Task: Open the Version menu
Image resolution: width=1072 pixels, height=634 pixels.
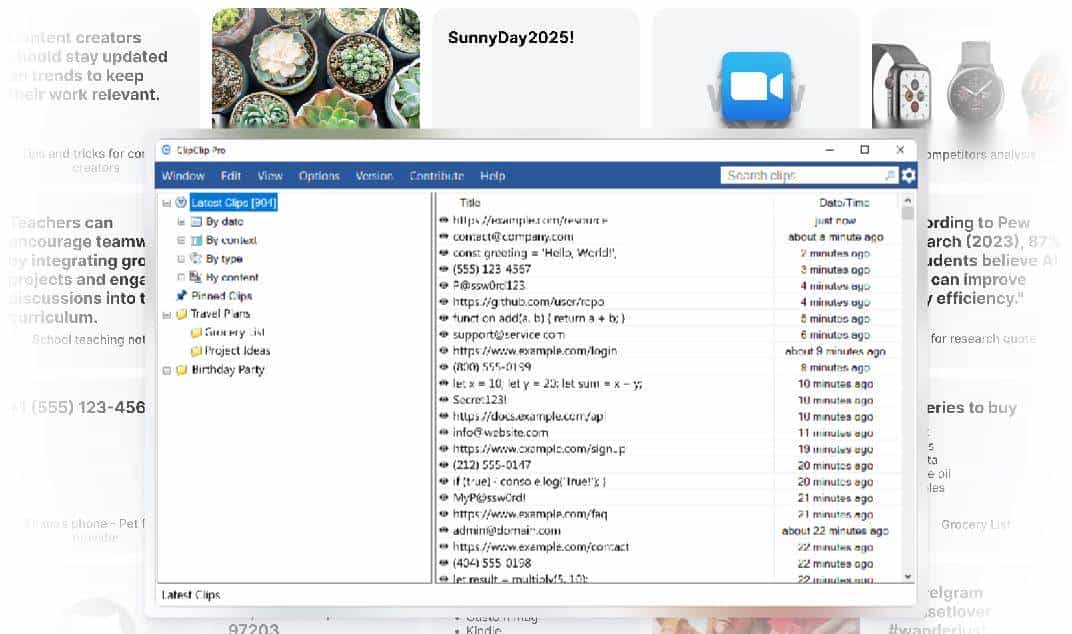Action: 374,176
